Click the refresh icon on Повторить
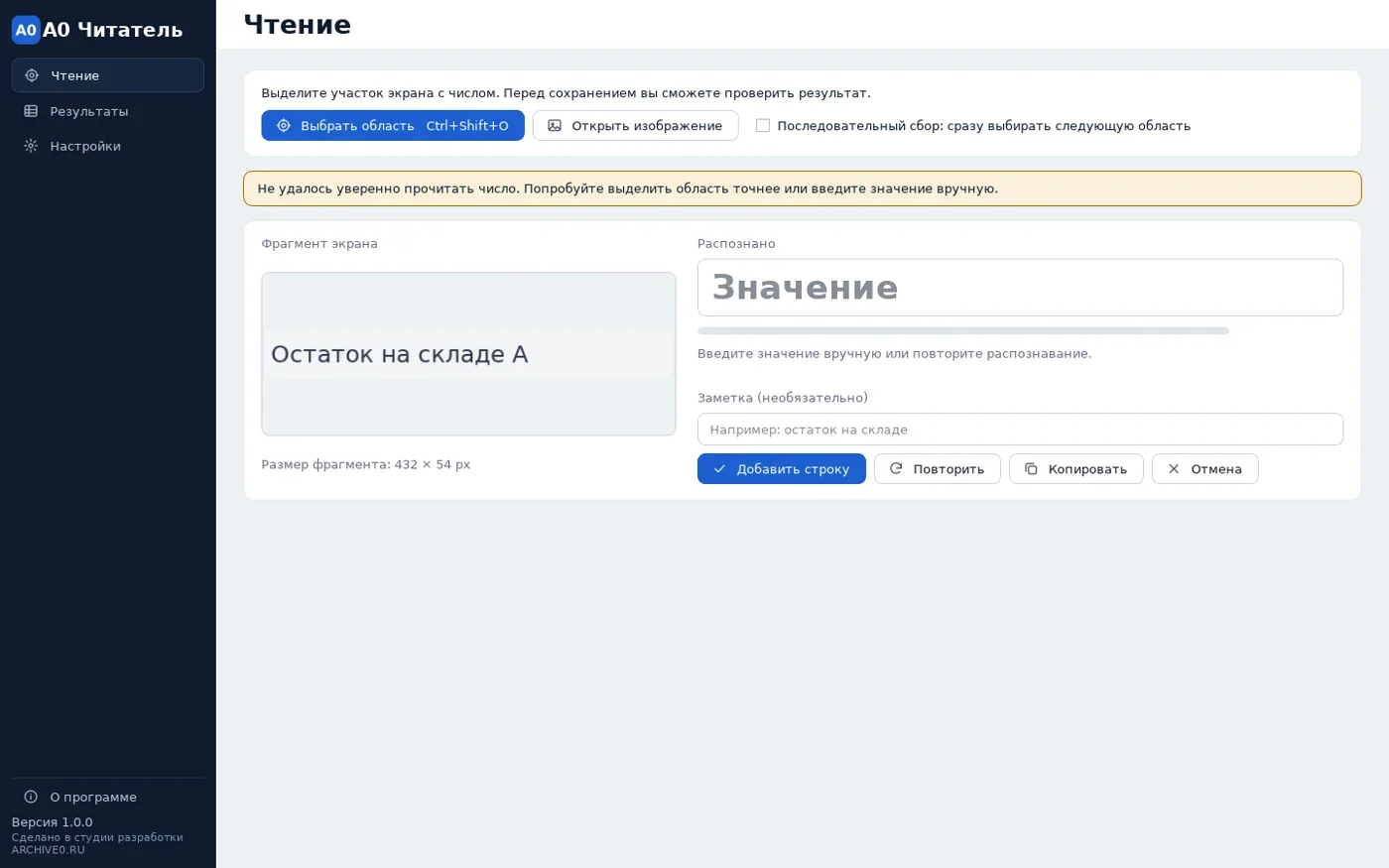Screen dimensions: 1389x868 pos(896,469)
